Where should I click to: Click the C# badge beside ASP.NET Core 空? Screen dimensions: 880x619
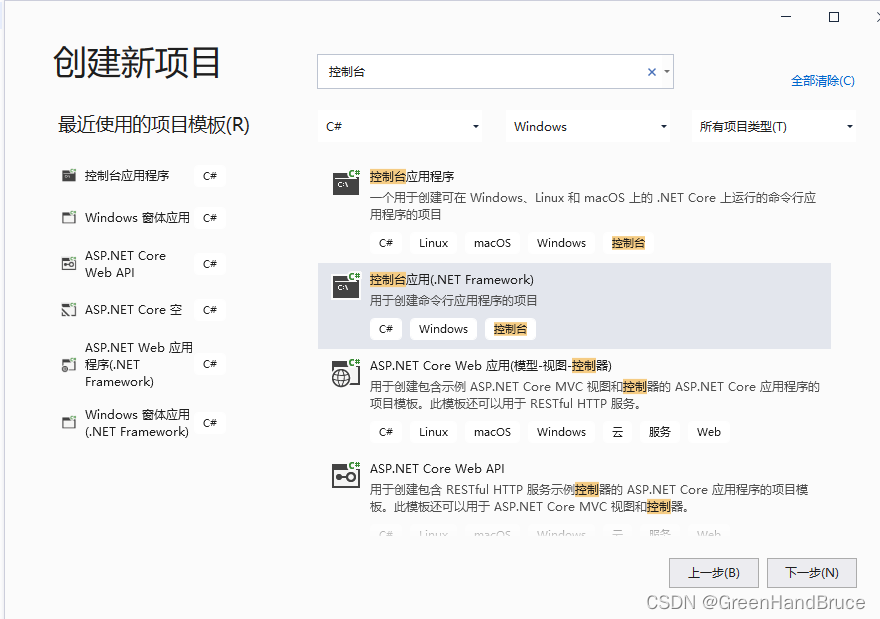click(x=210, y=310)
